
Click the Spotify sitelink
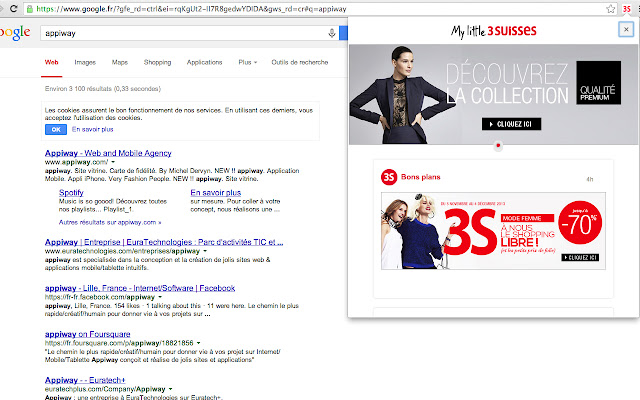pos(71,190)
